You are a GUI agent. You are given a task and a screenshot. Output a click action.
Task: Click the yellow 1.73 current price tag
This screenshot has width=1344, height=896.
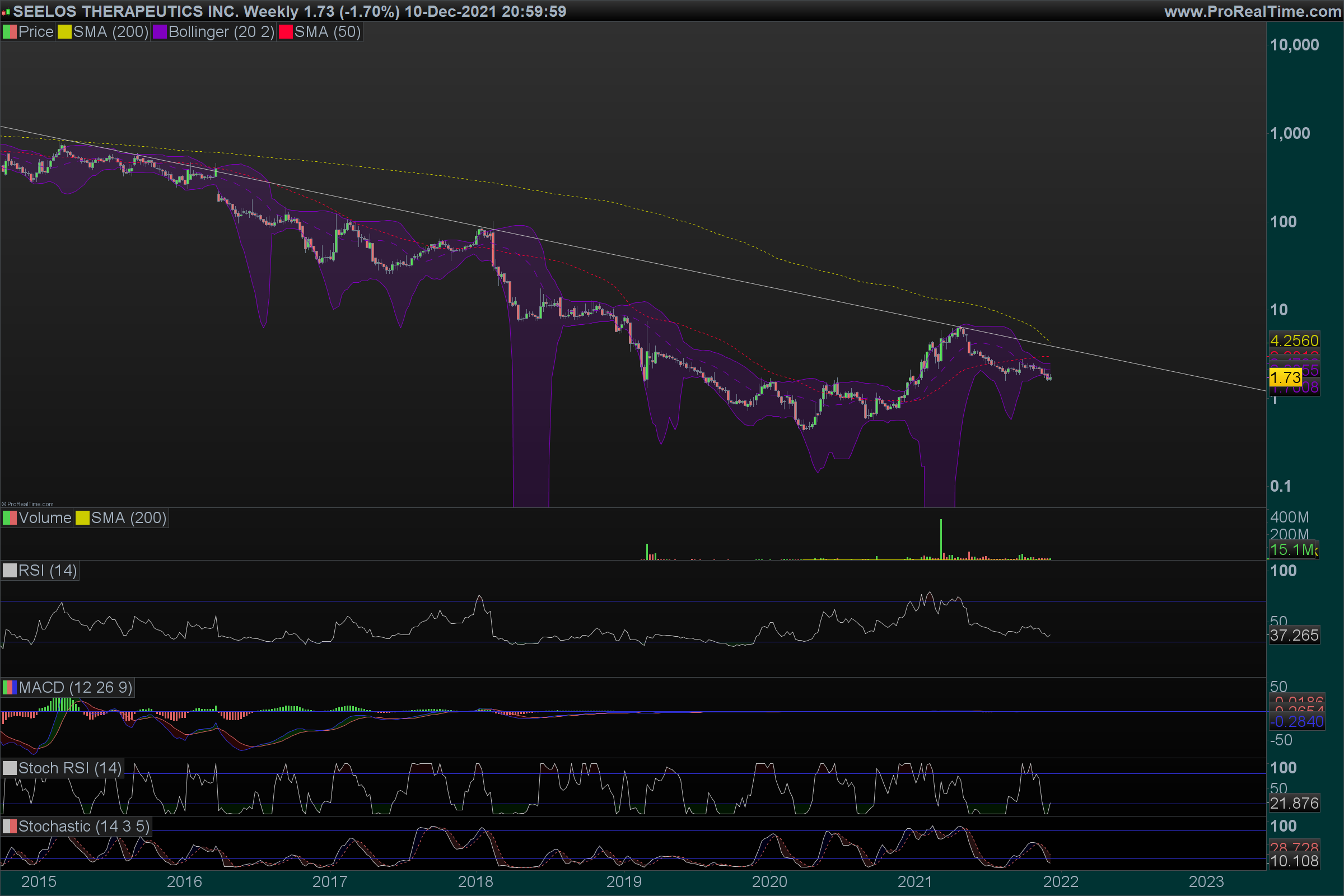[x=1285, y=377]
